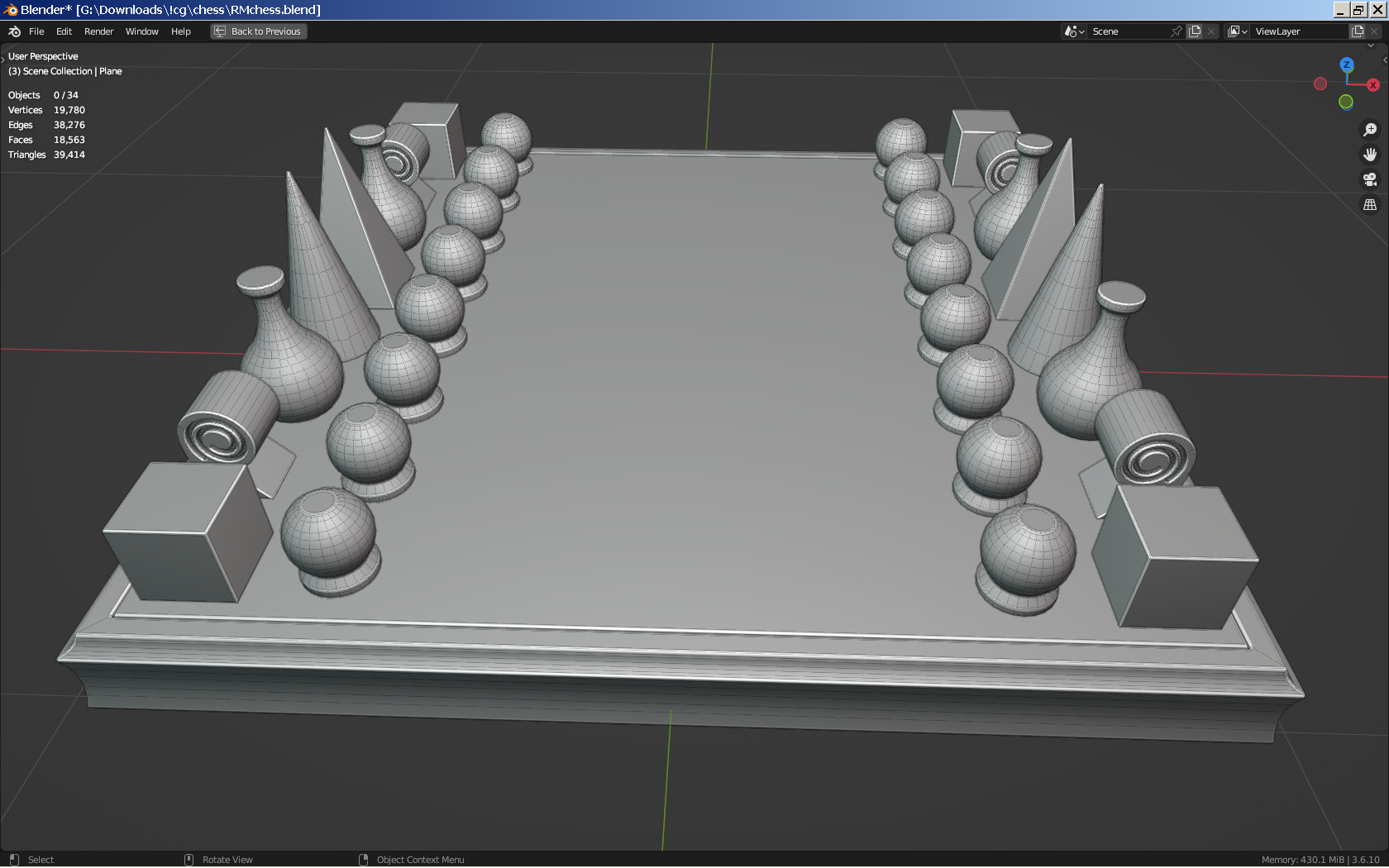1389x868 pixels.
Task: Click the Blender app icon in title bar
Action: pos(11,10)
